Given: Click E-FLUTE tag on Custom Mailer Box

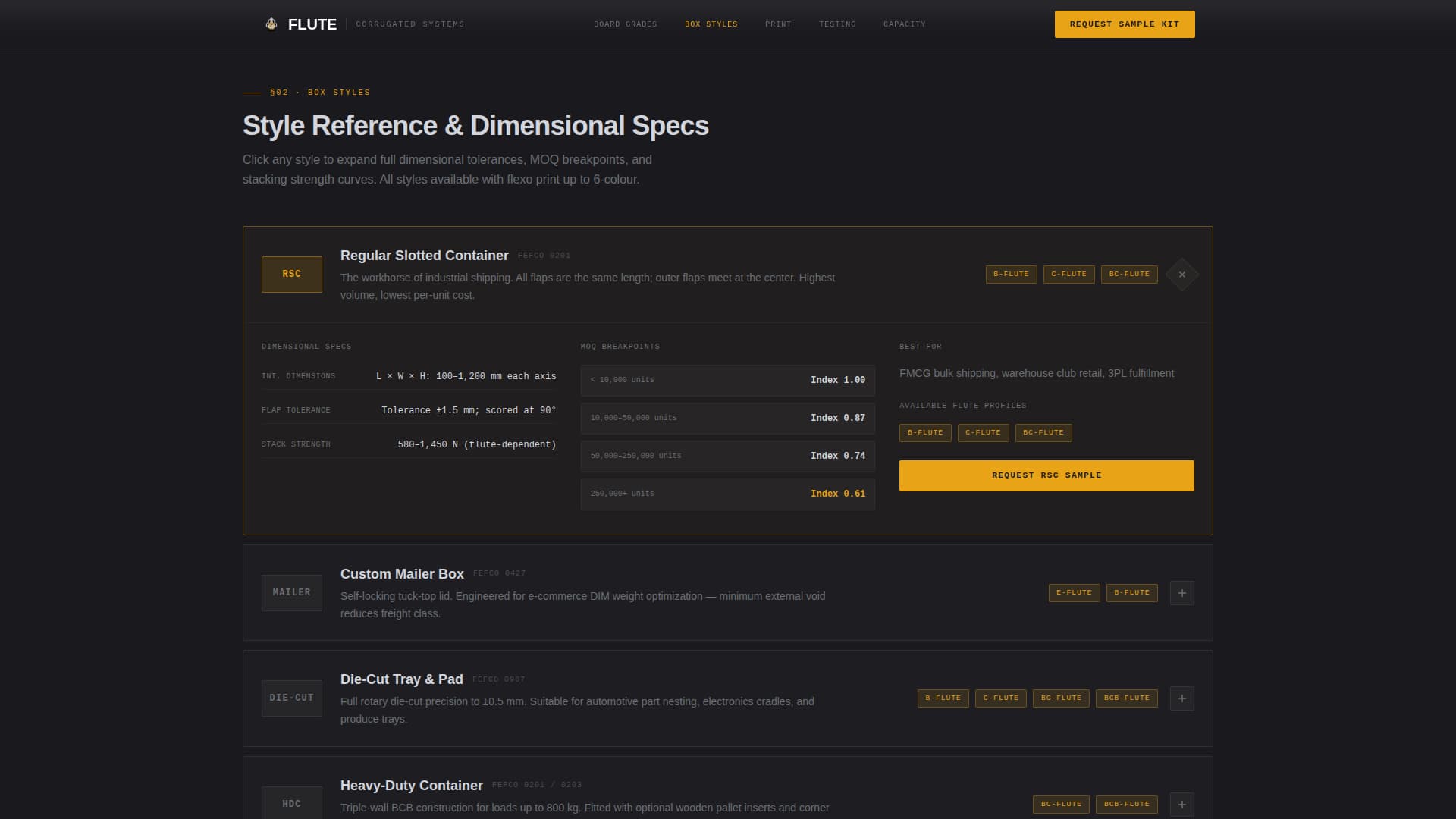Looking at the screenshot, I should (1075, 593).
